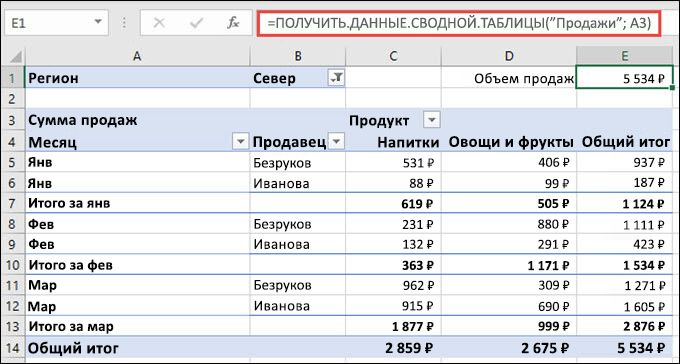This screenshot has height=364, width=680.
Task: Click the Enter checkmark formula bar icon
Action: tap(196, 23)
